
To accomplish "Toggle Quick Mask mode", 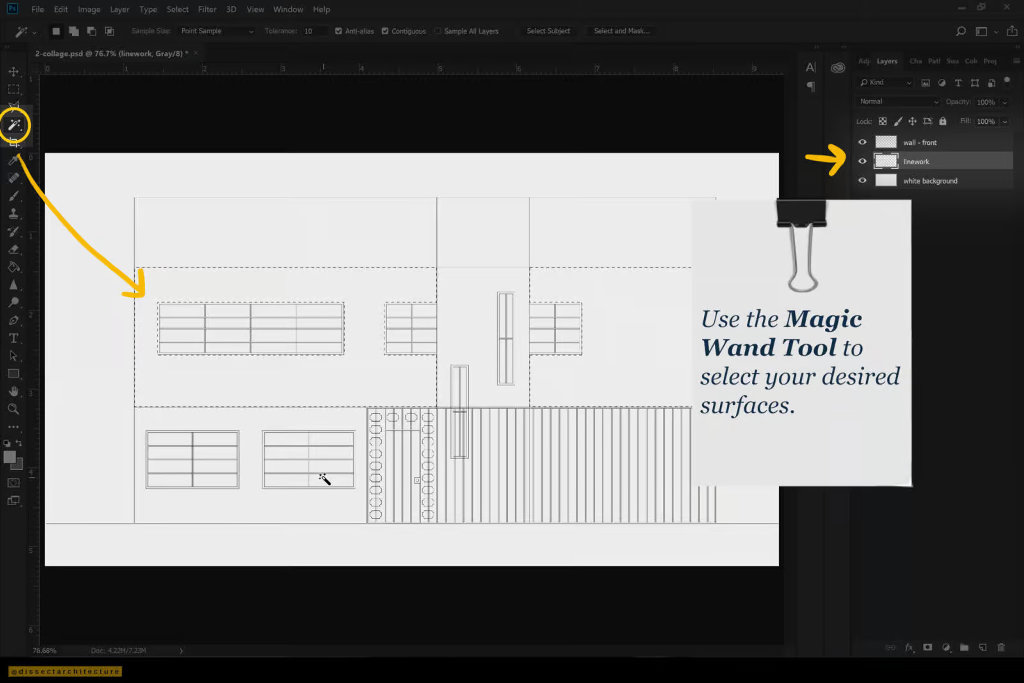I will tap(13, 483).
